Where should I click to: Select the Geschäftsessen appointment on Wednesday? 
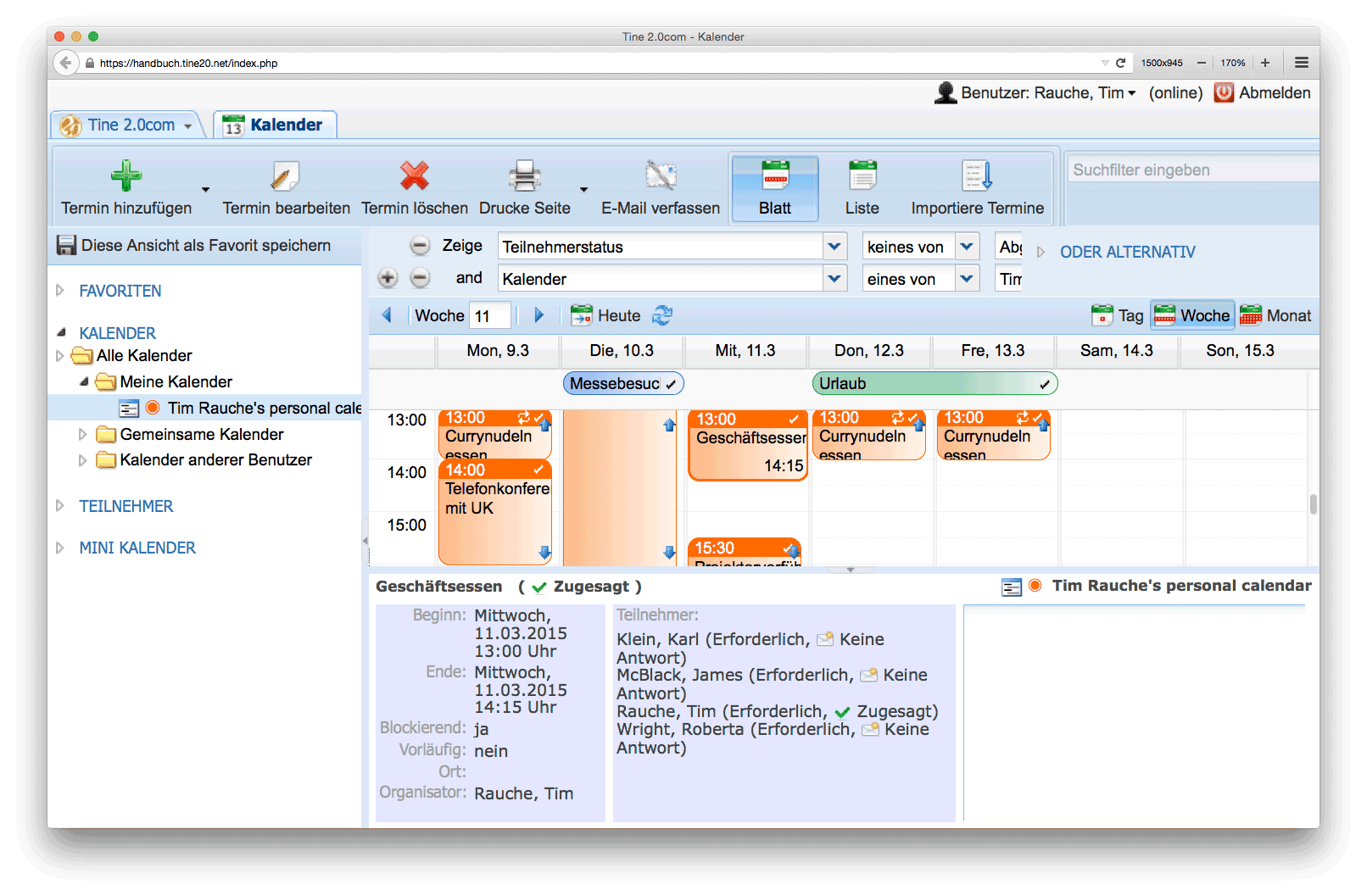point(748,445)
